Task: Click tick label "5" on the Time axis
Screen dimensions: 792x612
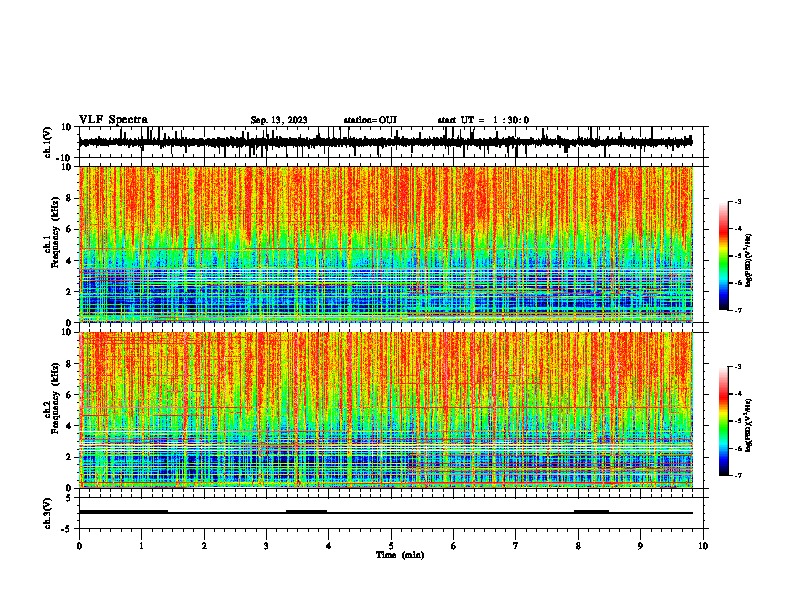Action: 391,546
